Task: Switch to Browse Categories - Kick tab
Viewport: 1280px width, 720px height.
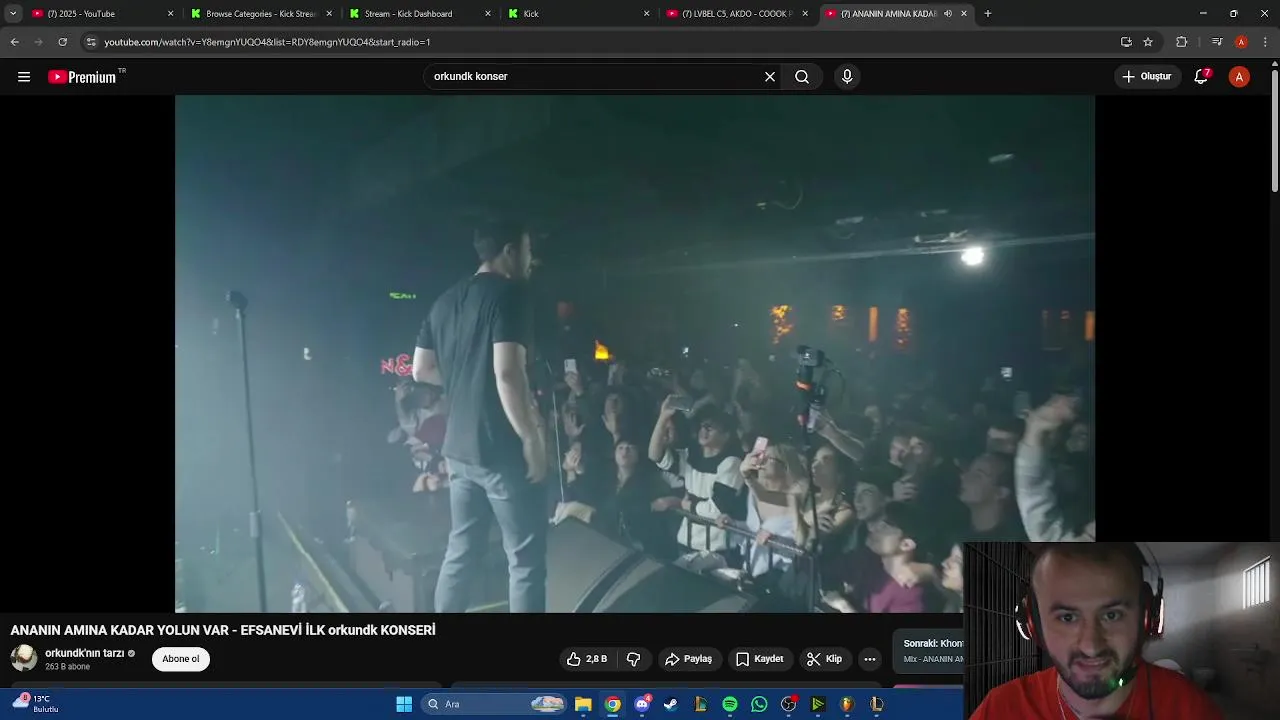Action: [x=260, y=14]
